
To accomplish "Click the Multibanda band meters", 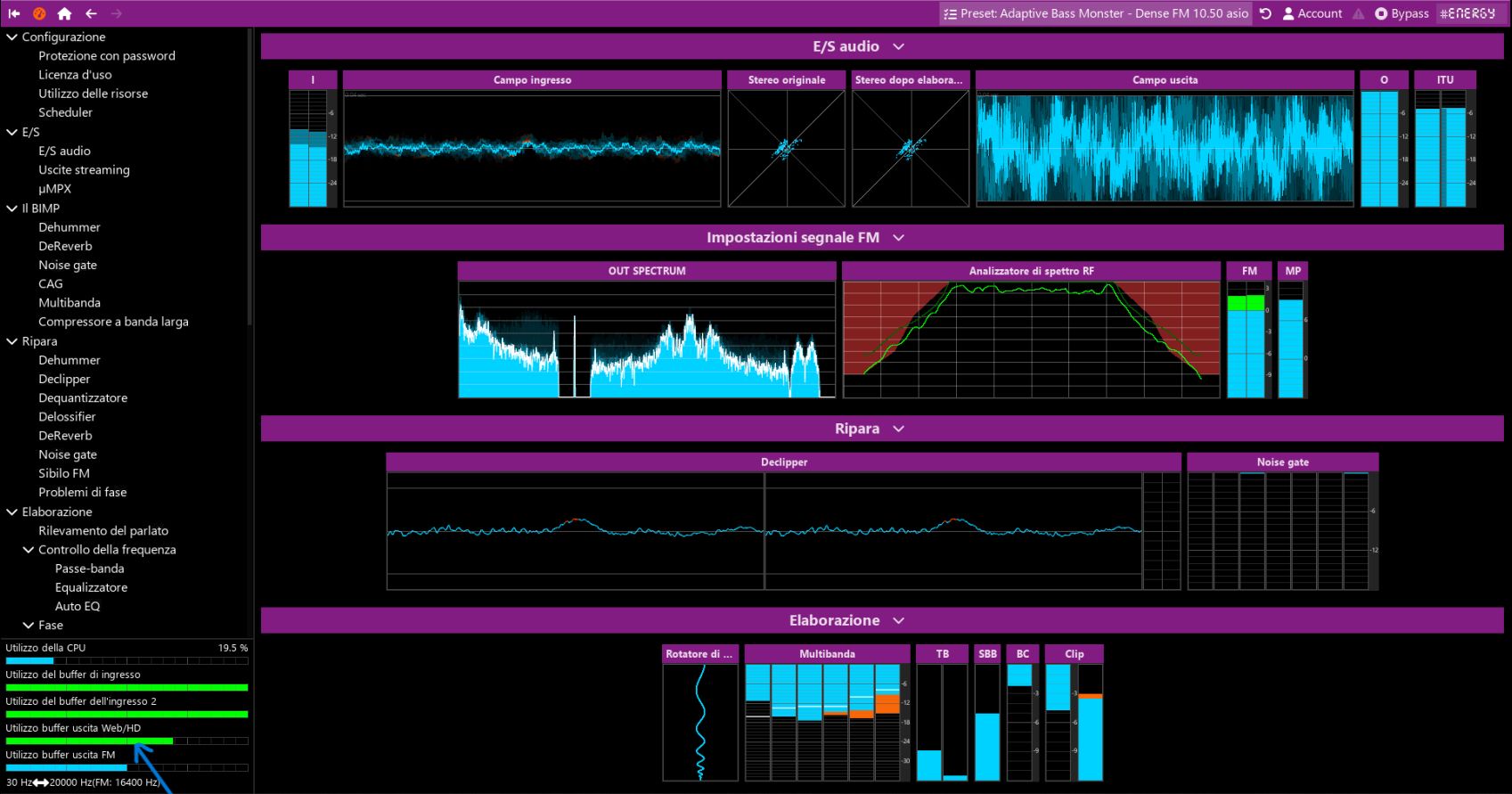I will point(827,722).
